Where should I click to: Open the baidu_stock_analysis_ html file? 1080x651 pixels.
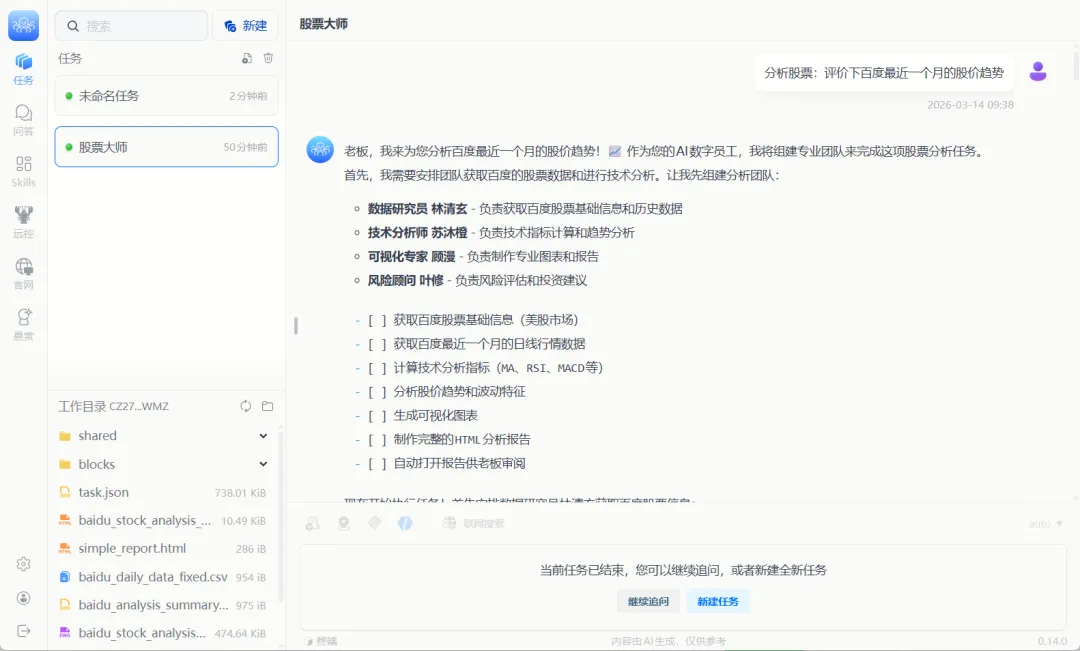(165, 521)
